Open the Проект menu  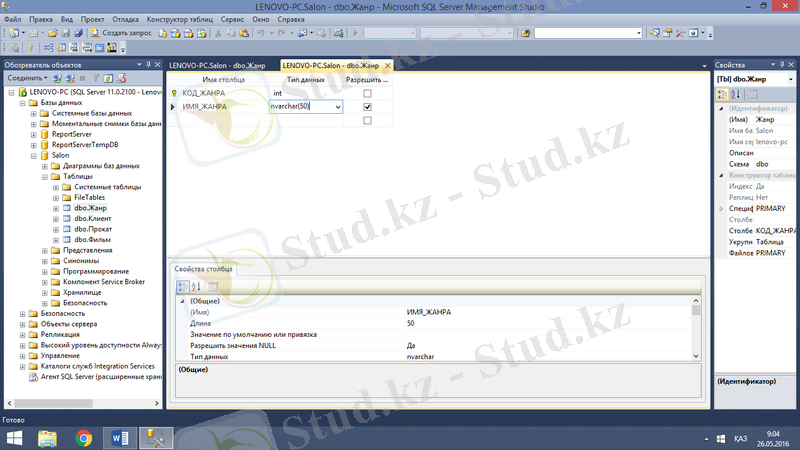click(92, 19)
